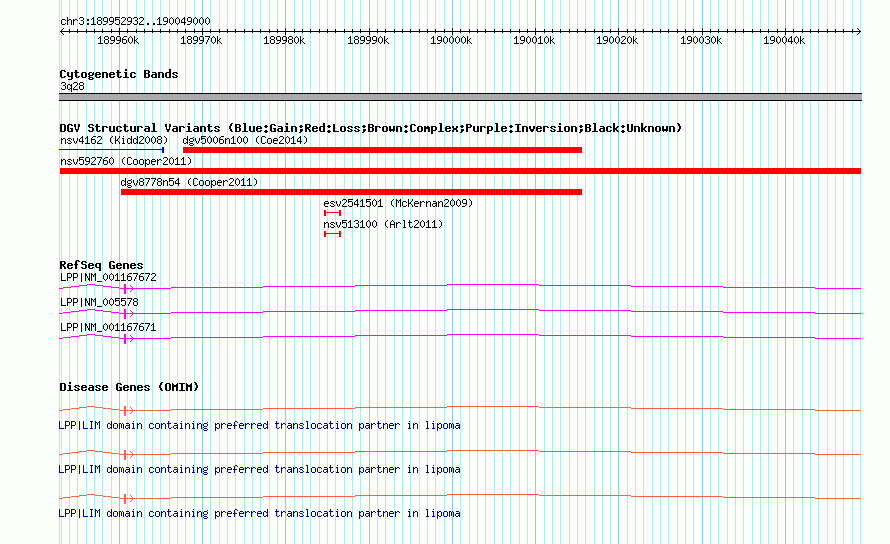The width and height of the screenshot is (890, 544).
Task: Click the 190020k ruler tick label
Action: coord(617,40)
